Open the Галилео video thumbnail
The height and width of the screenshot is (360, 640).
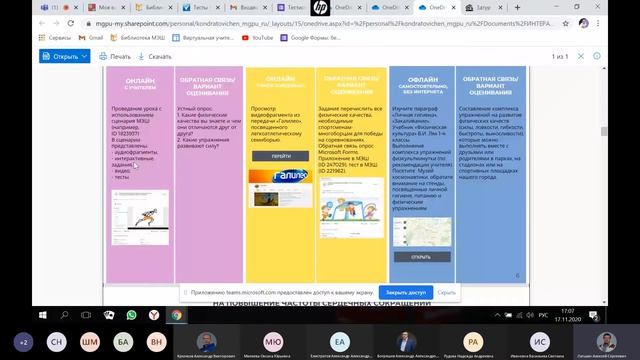coord(280,188)
